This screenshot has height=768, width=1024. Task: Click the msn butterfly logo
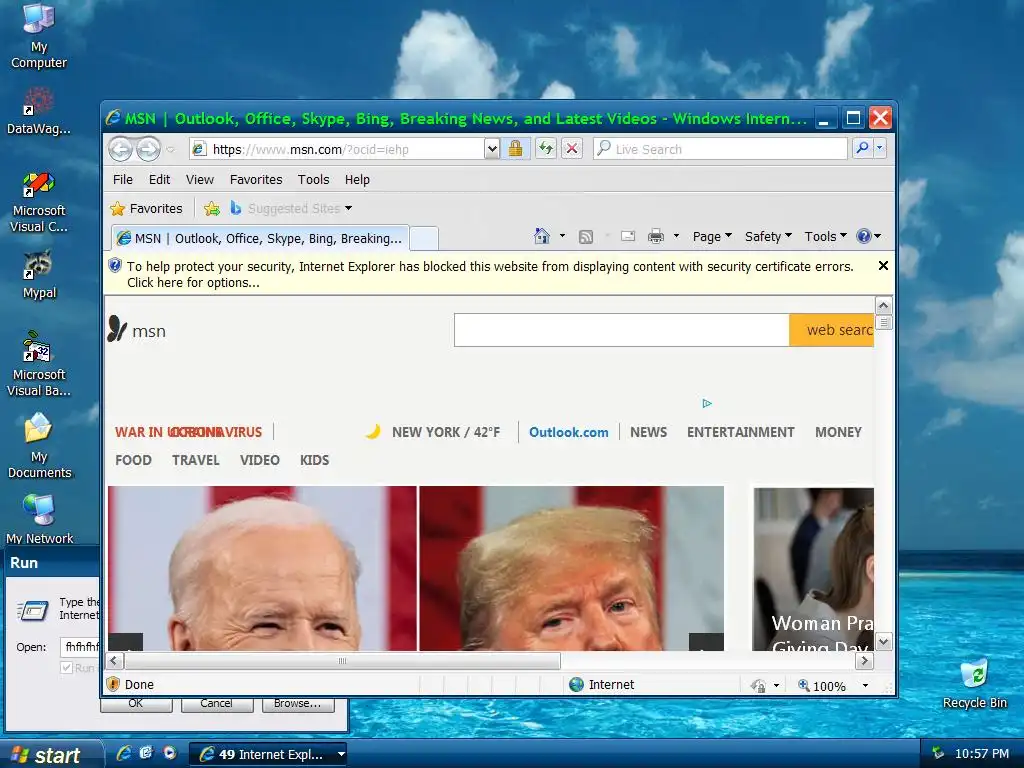tap(137, 330)
